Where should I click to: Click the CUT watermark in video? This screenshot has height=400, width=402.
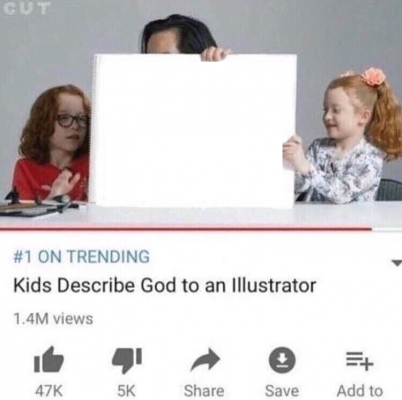[x=26, y=8]
